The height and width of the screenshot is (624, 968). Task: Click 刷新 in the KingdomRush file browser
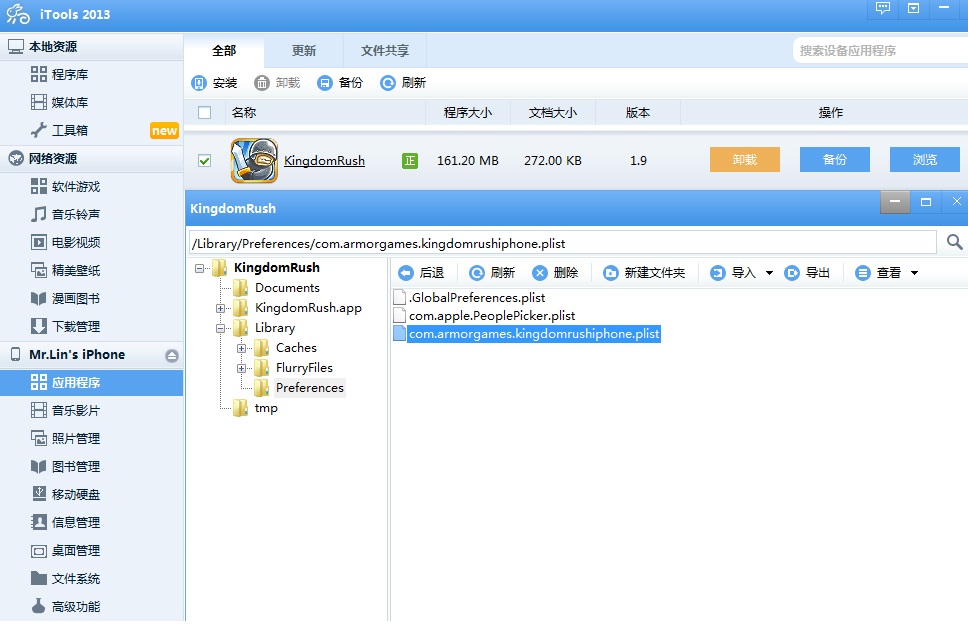click(x=492, y=273)
